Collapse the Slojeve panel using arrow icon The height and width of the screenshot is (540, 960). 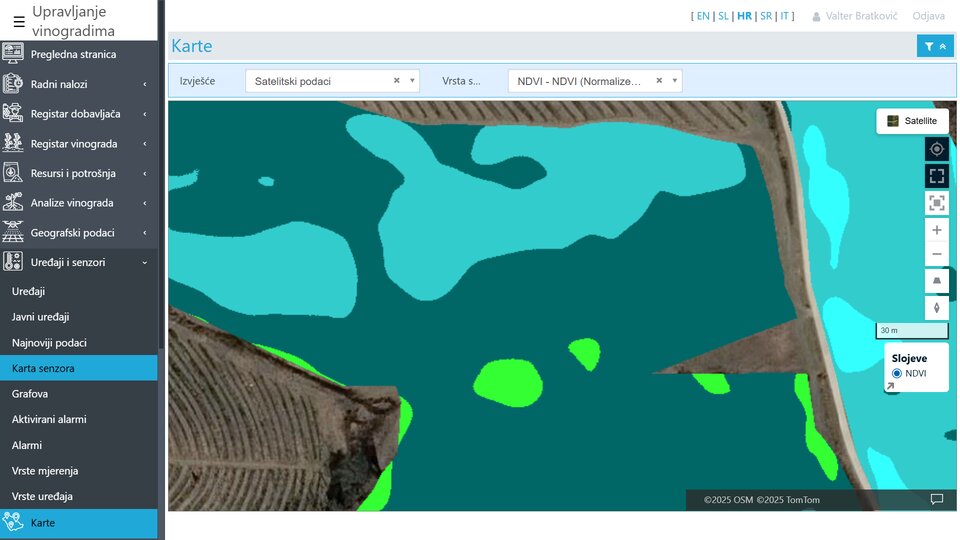click(891, 386)
